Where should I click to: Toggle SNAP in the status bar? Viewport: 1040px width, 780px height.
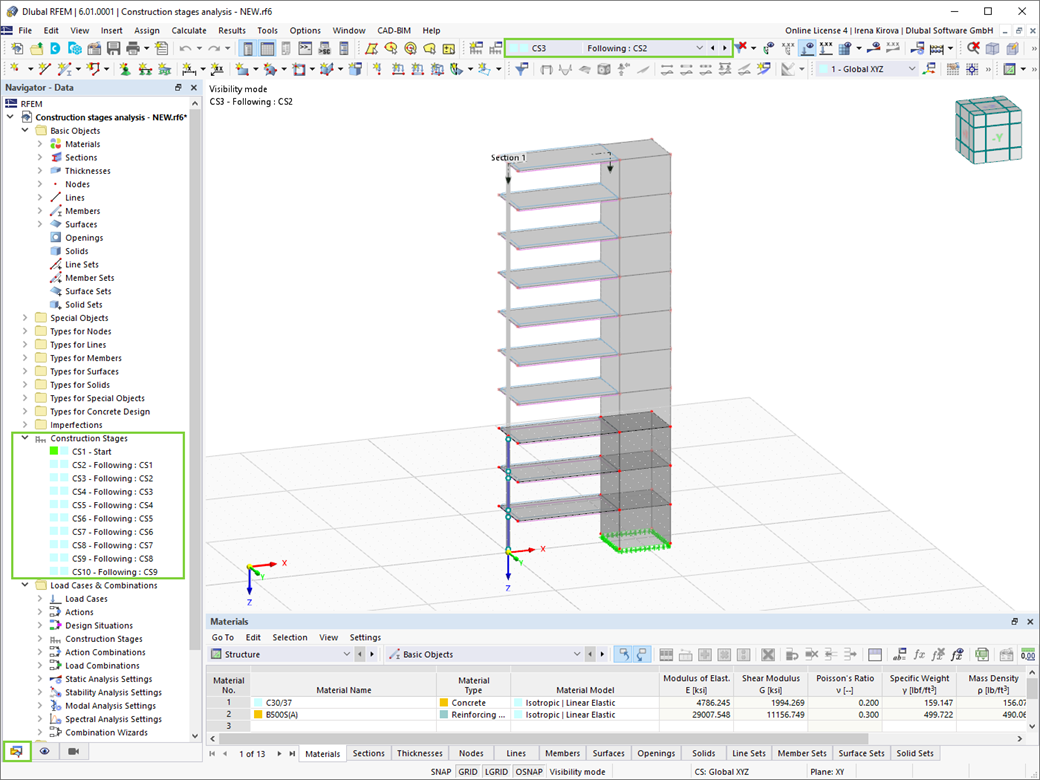tap(441, 771)
